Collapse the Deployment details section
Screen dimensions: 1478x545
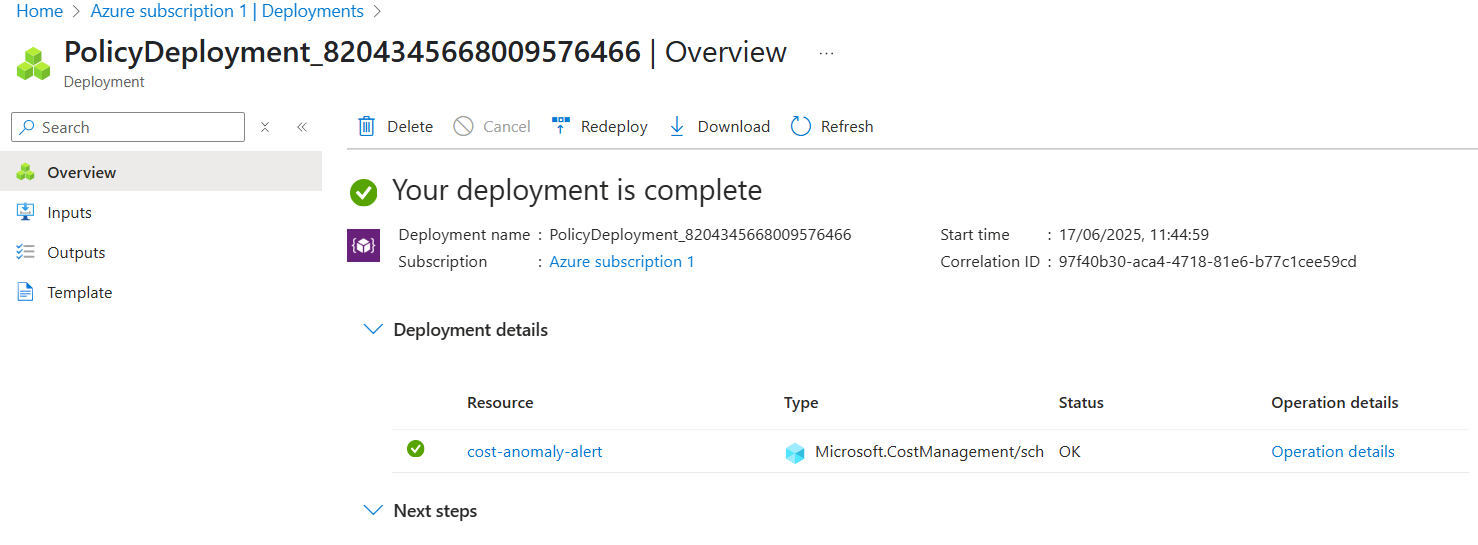click(x=373, y=329)
